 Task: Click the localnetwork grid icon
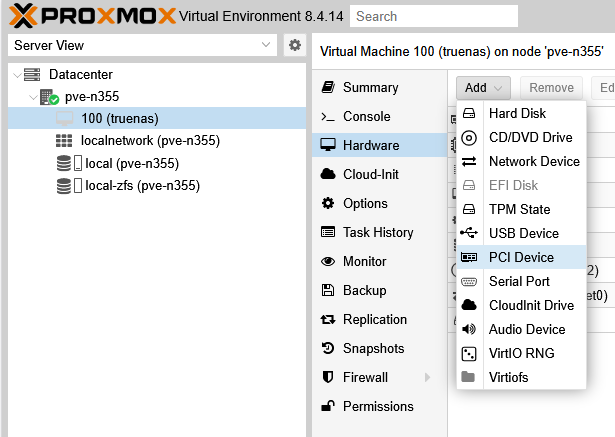tap(64, 140)
